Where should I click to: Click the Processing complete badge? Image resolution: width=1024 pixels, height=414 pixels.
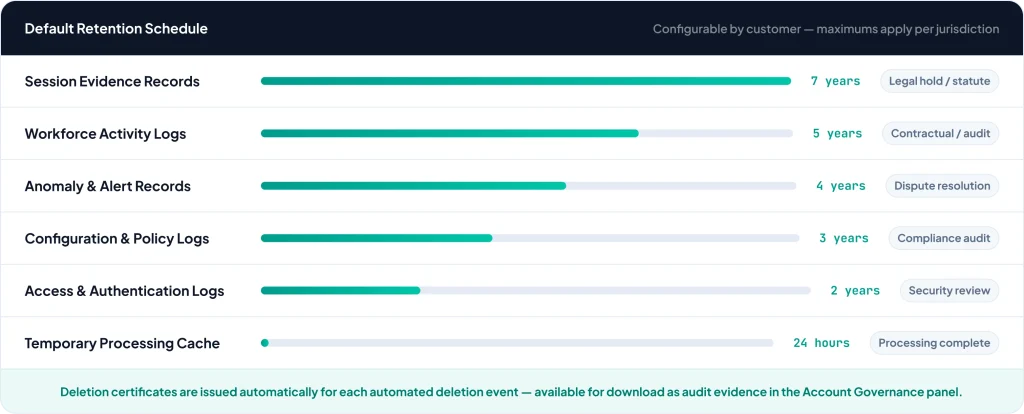934,343
